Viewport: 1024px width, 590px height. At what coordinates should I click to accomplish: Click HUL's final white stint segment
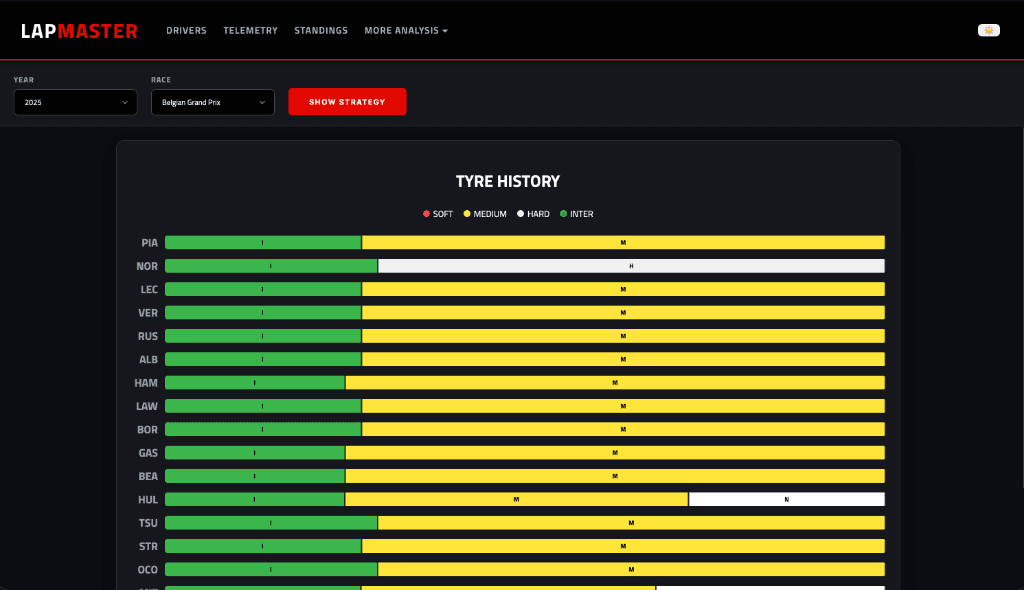(786, 498)
